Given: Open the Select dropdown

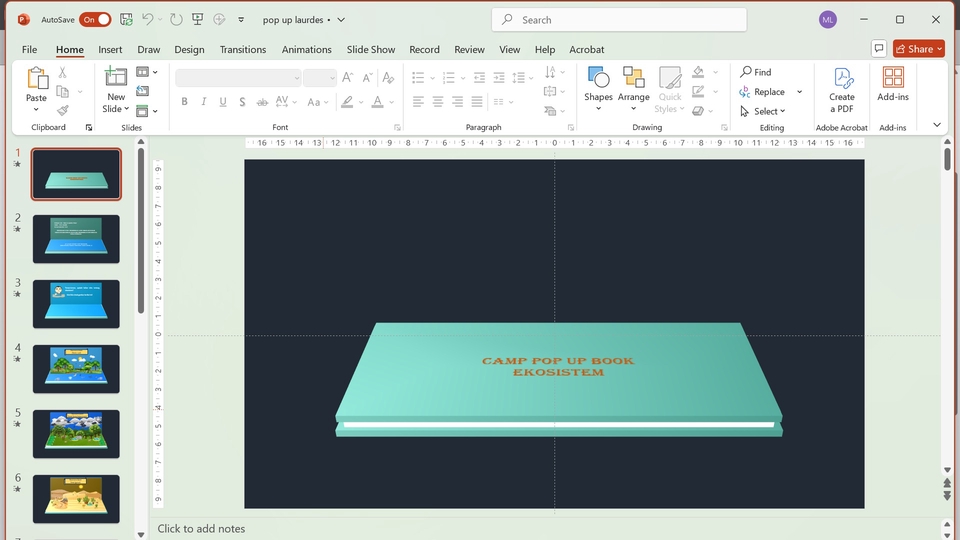Looking at the screenshot, I should 763,111.
